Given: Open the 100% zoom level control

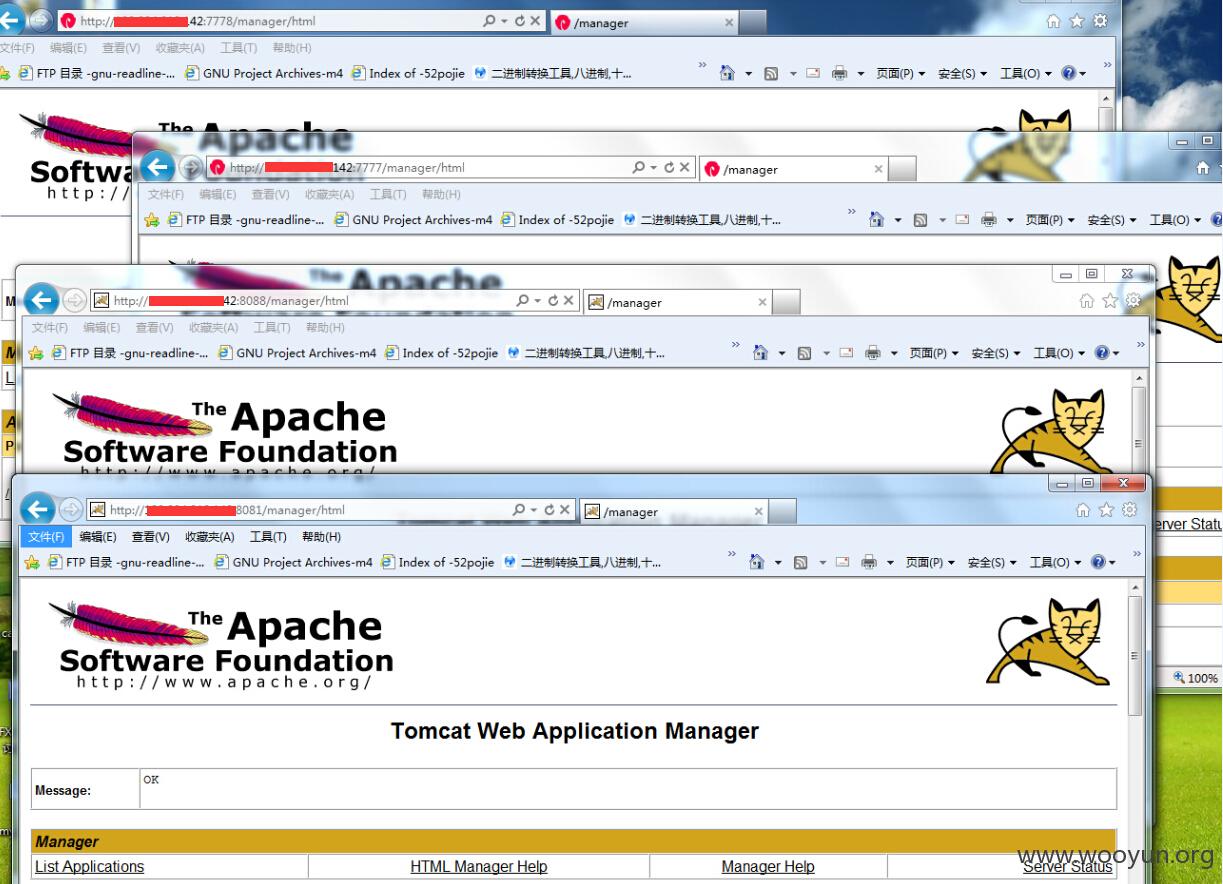Looking at the screenshot, I should [1196, 678].
